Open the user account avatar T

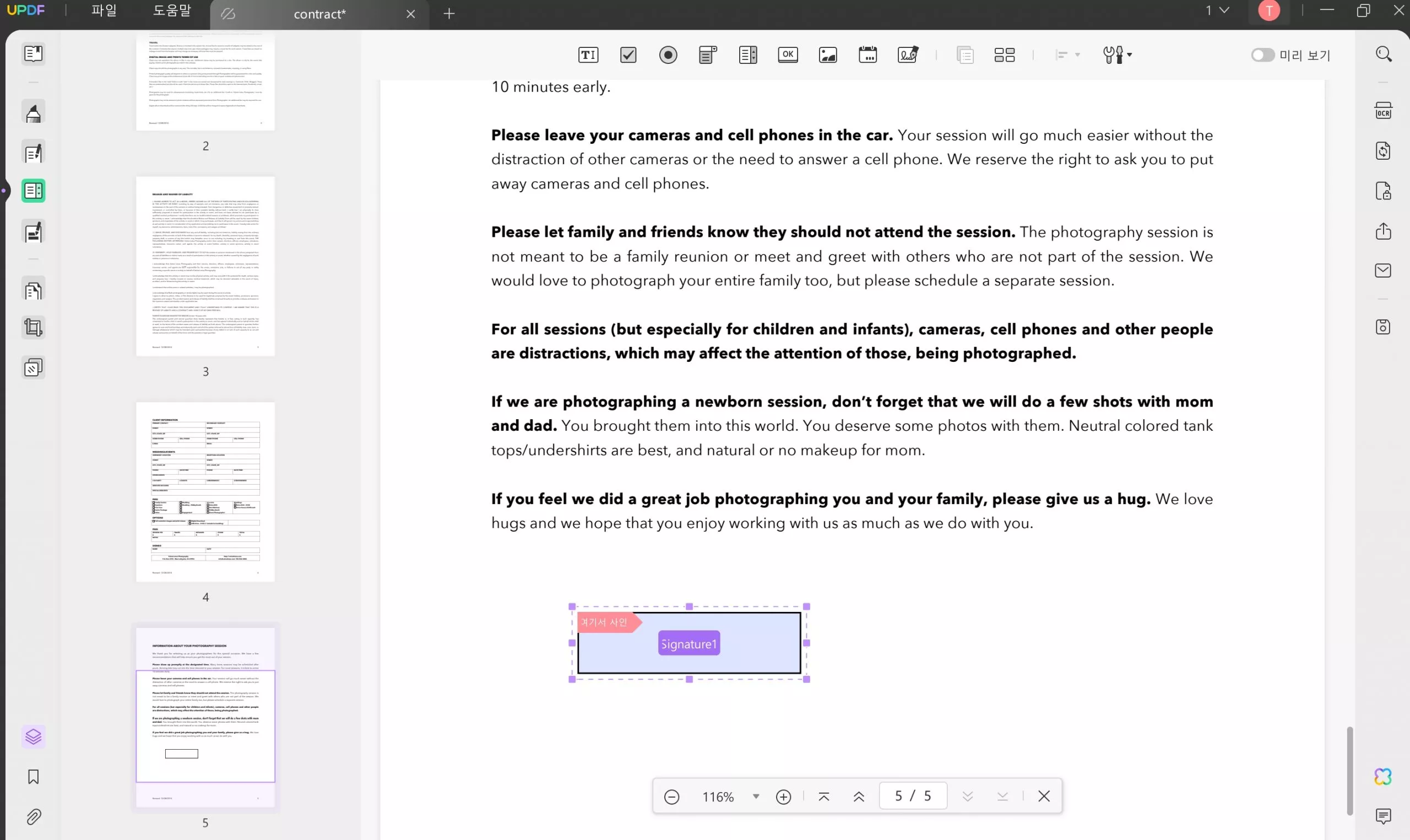click(1269, 10)
